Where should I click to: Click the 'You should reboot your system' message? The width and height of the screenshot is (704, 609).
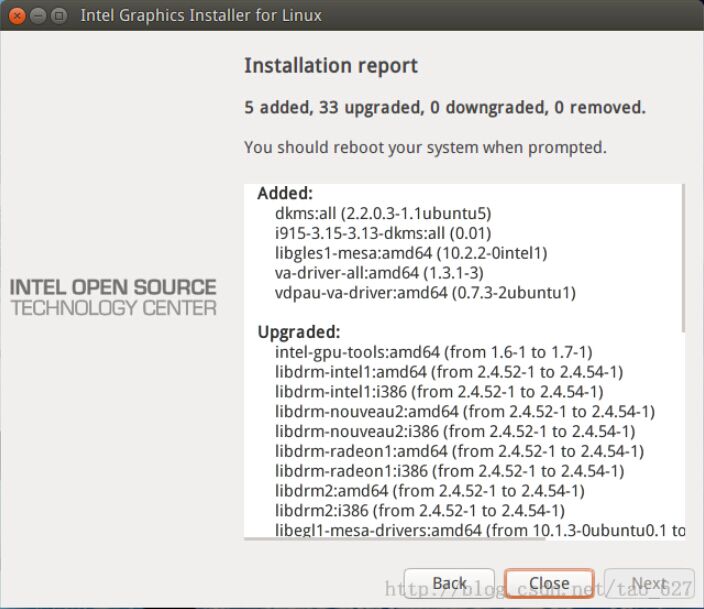pos(425,147)
